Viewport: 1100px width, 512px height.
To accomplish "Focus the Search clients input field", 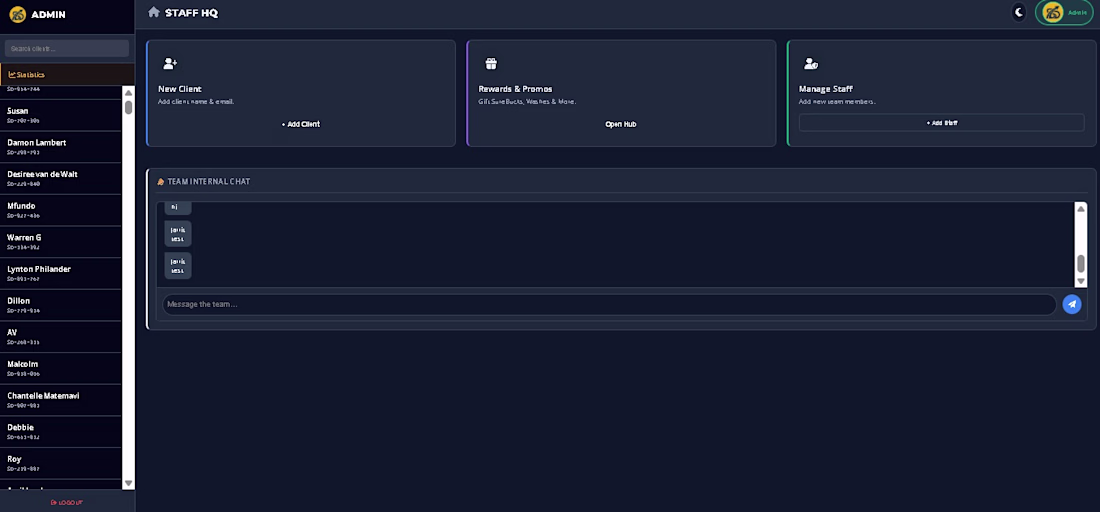I will pos(67,48).
